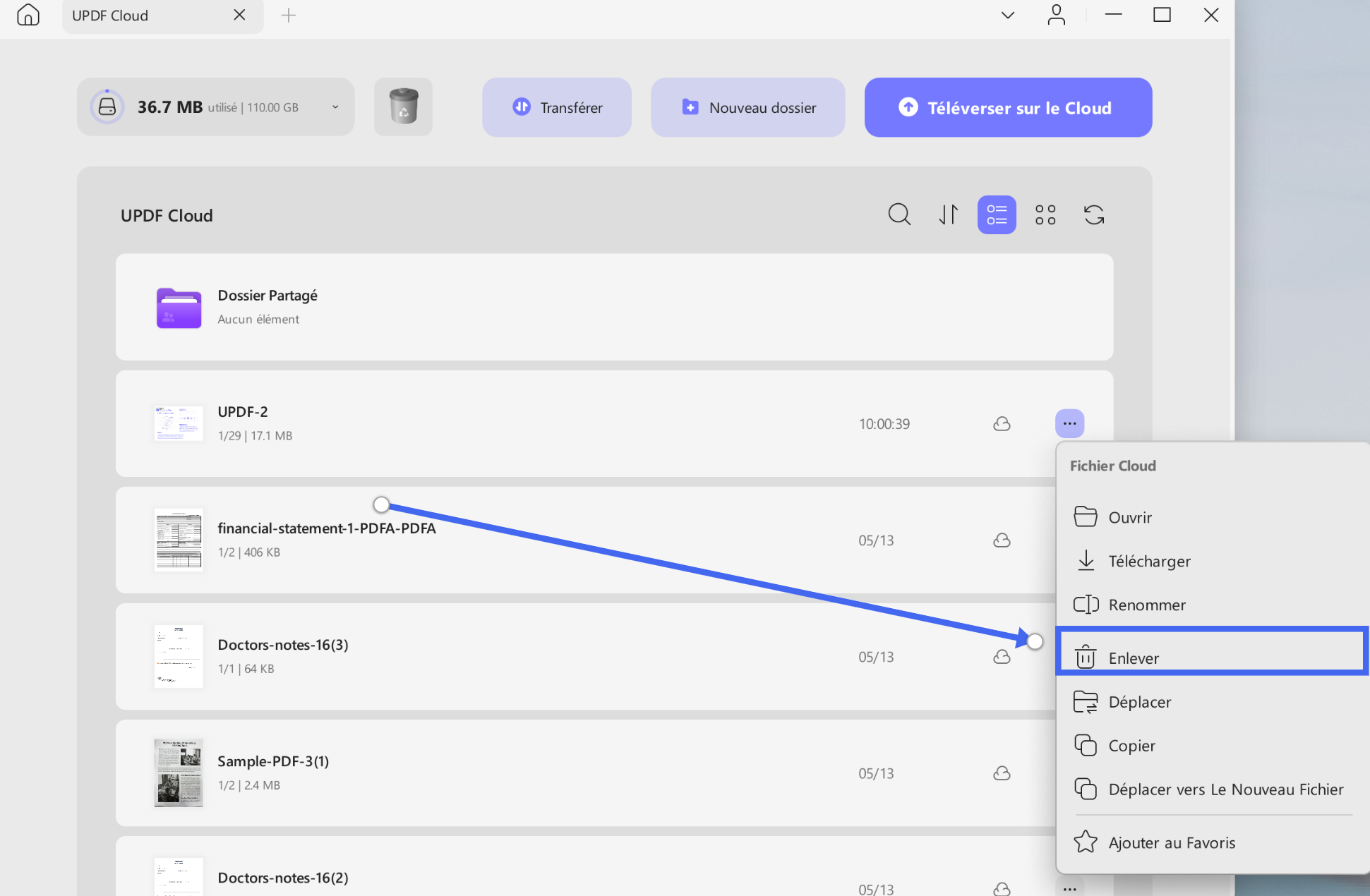Select financial-statement-1-PDFA-PDFA file name
1370x896 pixels.
coord(327,528)
